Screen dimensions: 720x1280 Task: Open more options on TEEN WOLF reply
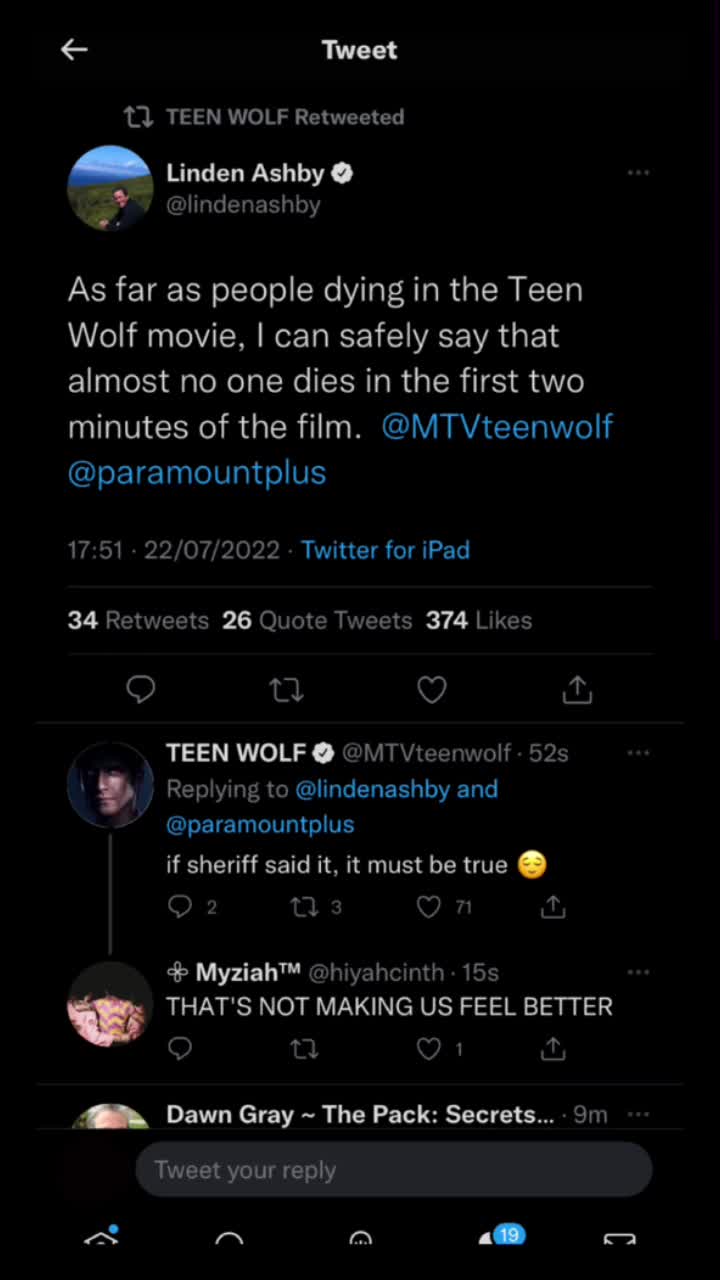click(x=638, y=753)
